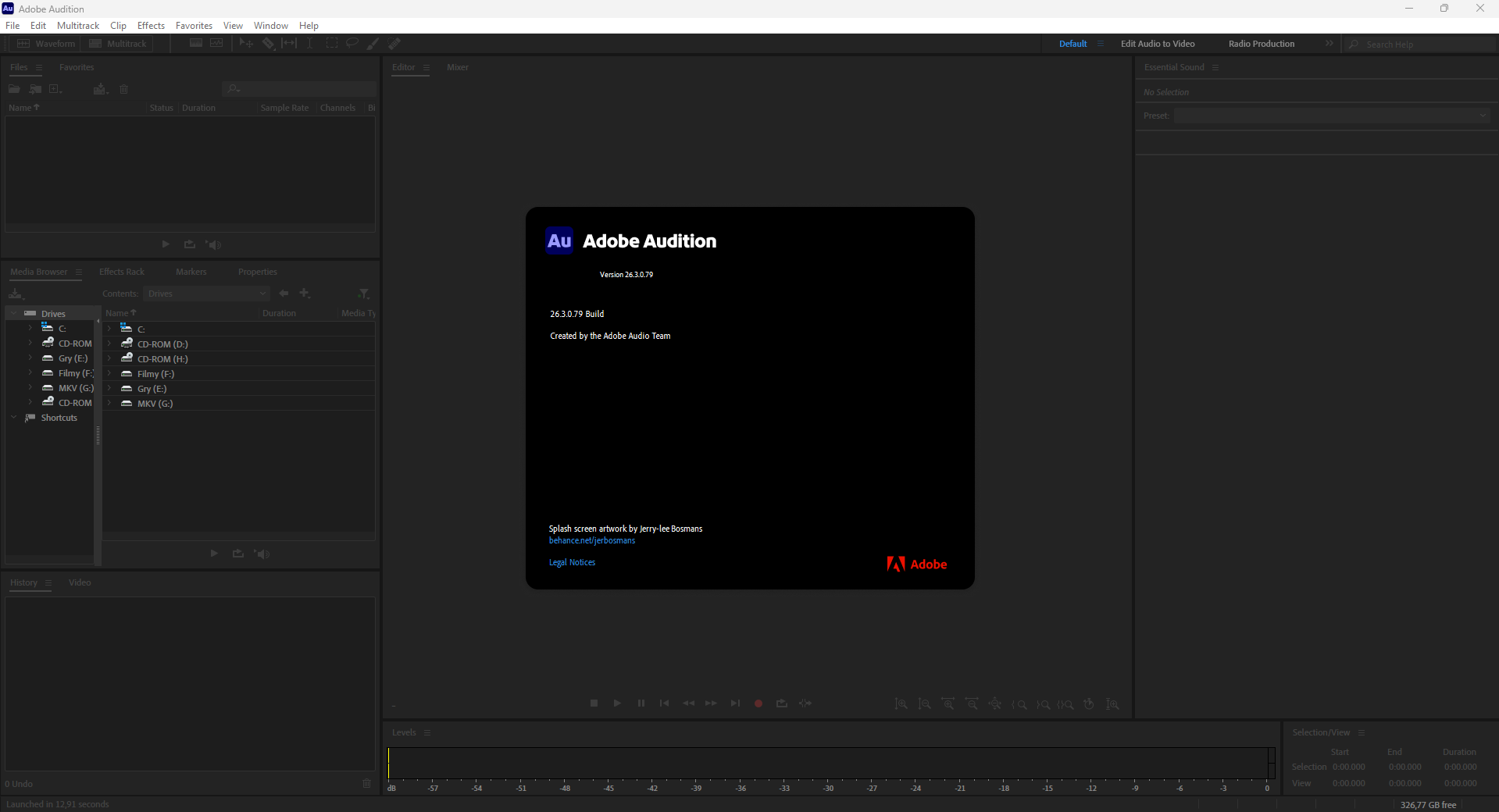
Task: Select the Default workspace
Action: [1072, 44]
